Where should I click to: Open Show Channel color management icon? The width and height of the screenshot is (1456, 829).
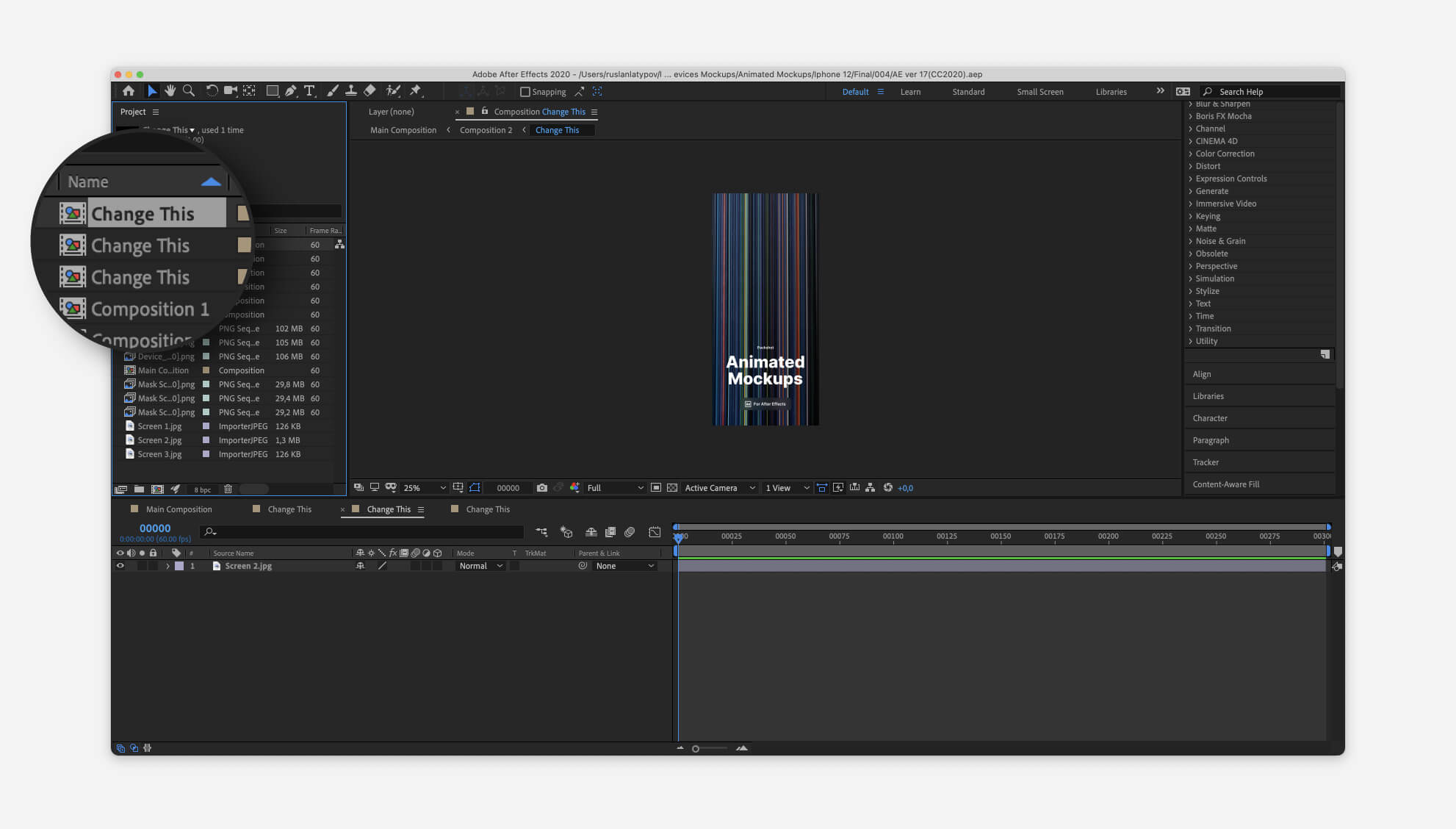click(574, 488)
